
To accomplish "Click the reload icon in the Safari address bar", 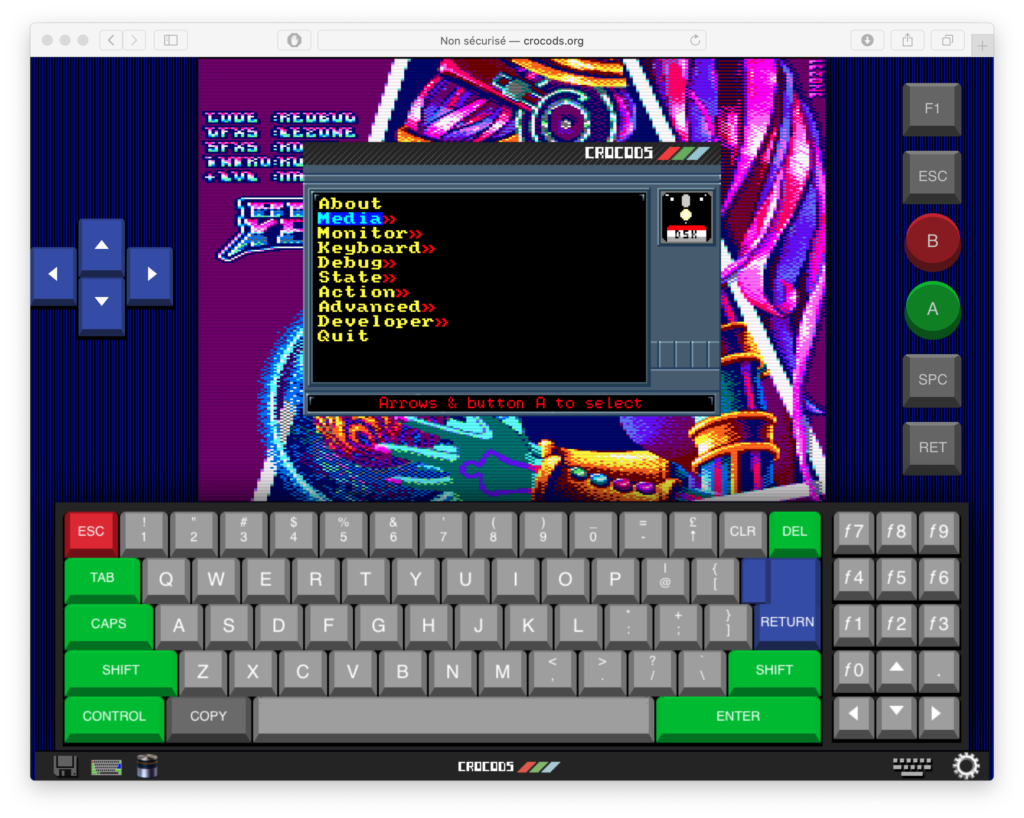I will pos(695,40).
